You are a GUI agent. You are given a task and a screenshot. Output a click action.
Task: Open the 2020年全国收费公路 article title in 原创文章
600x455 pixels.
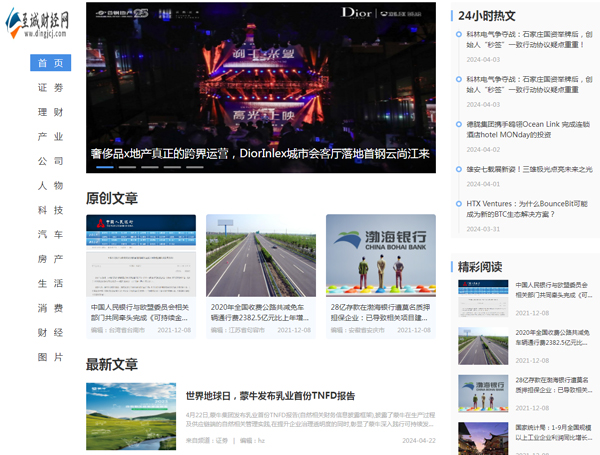(x=259, y=312)
